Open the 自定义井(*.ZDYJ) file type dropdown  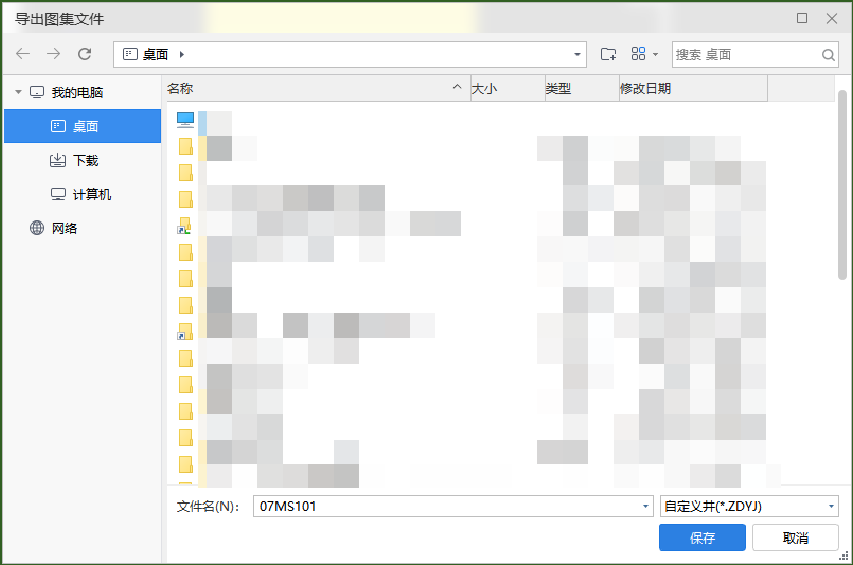[x=749, y=506]
